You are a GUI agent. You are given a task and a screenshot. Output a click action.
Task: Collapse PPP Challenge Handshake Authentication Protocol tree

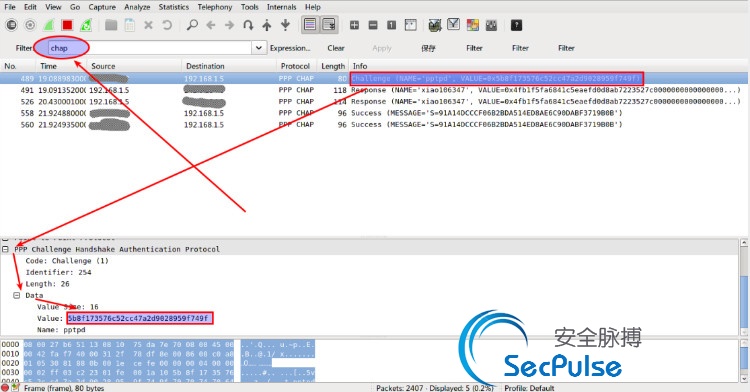coord(5,249)
